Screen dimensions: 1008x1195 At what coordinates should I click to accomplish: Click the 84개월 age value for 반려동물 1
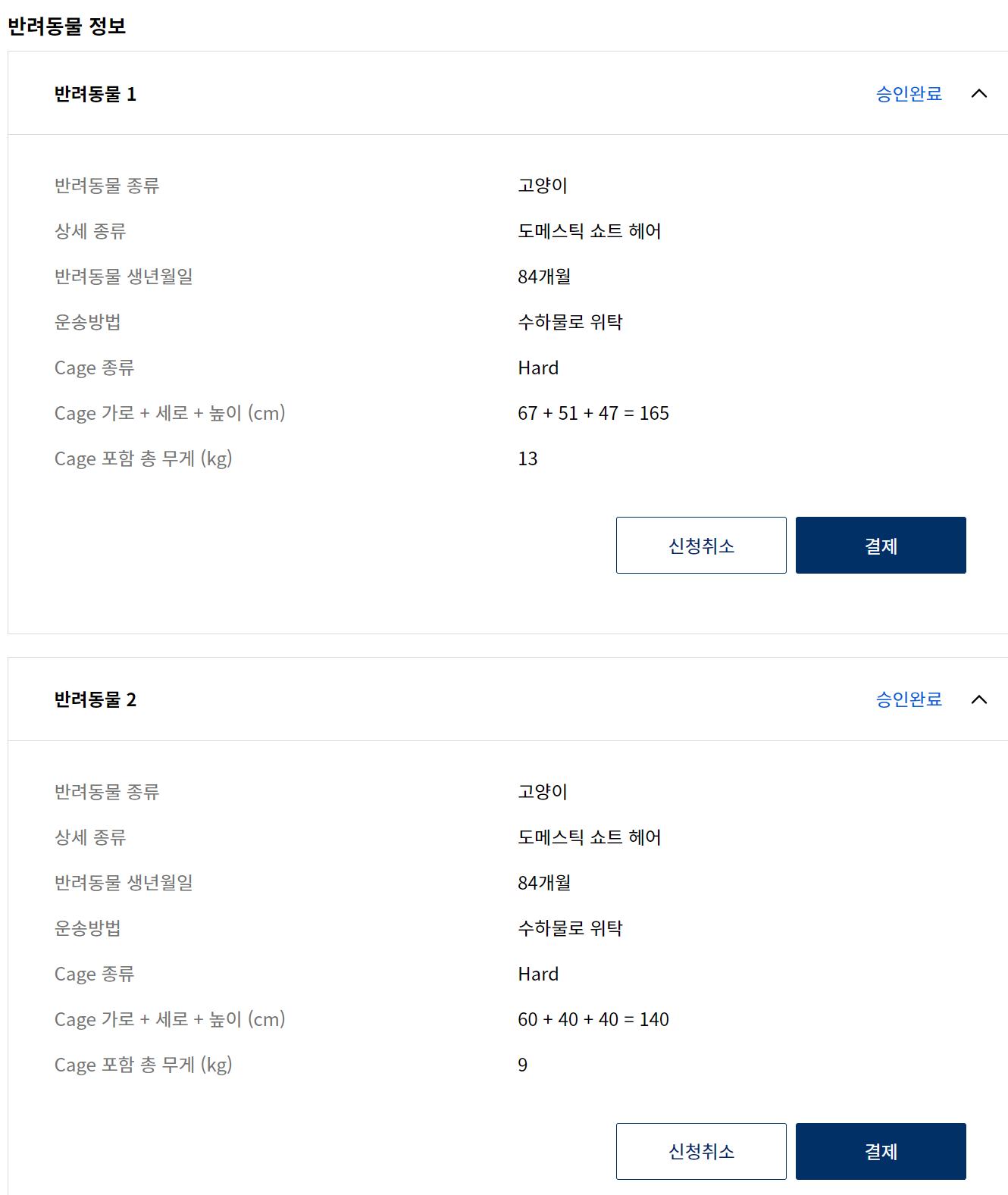(x=544, y=277)
